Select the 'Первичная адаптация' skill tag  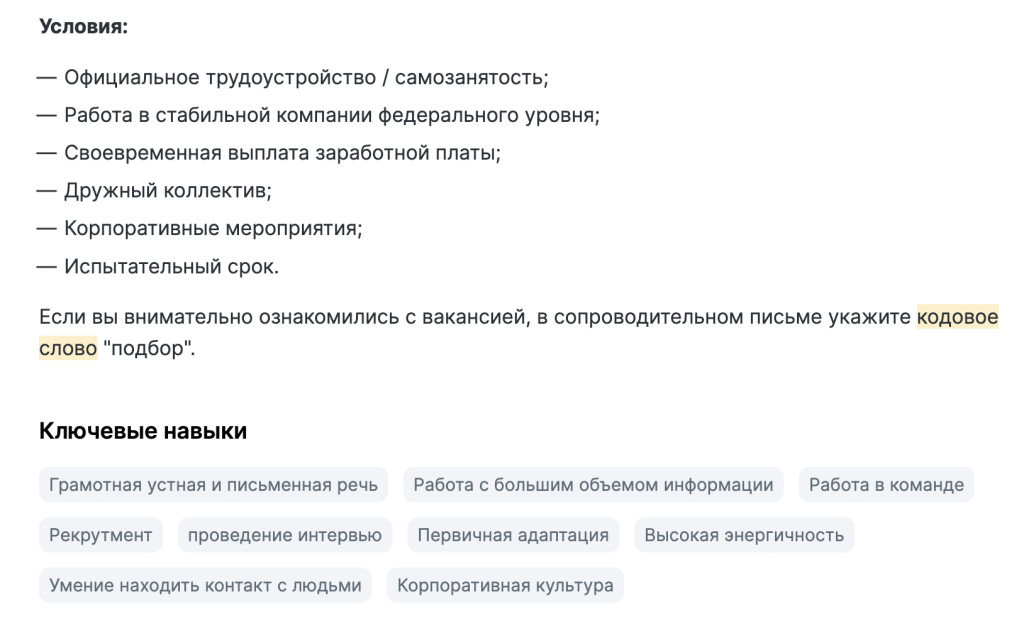pos(513,535)
